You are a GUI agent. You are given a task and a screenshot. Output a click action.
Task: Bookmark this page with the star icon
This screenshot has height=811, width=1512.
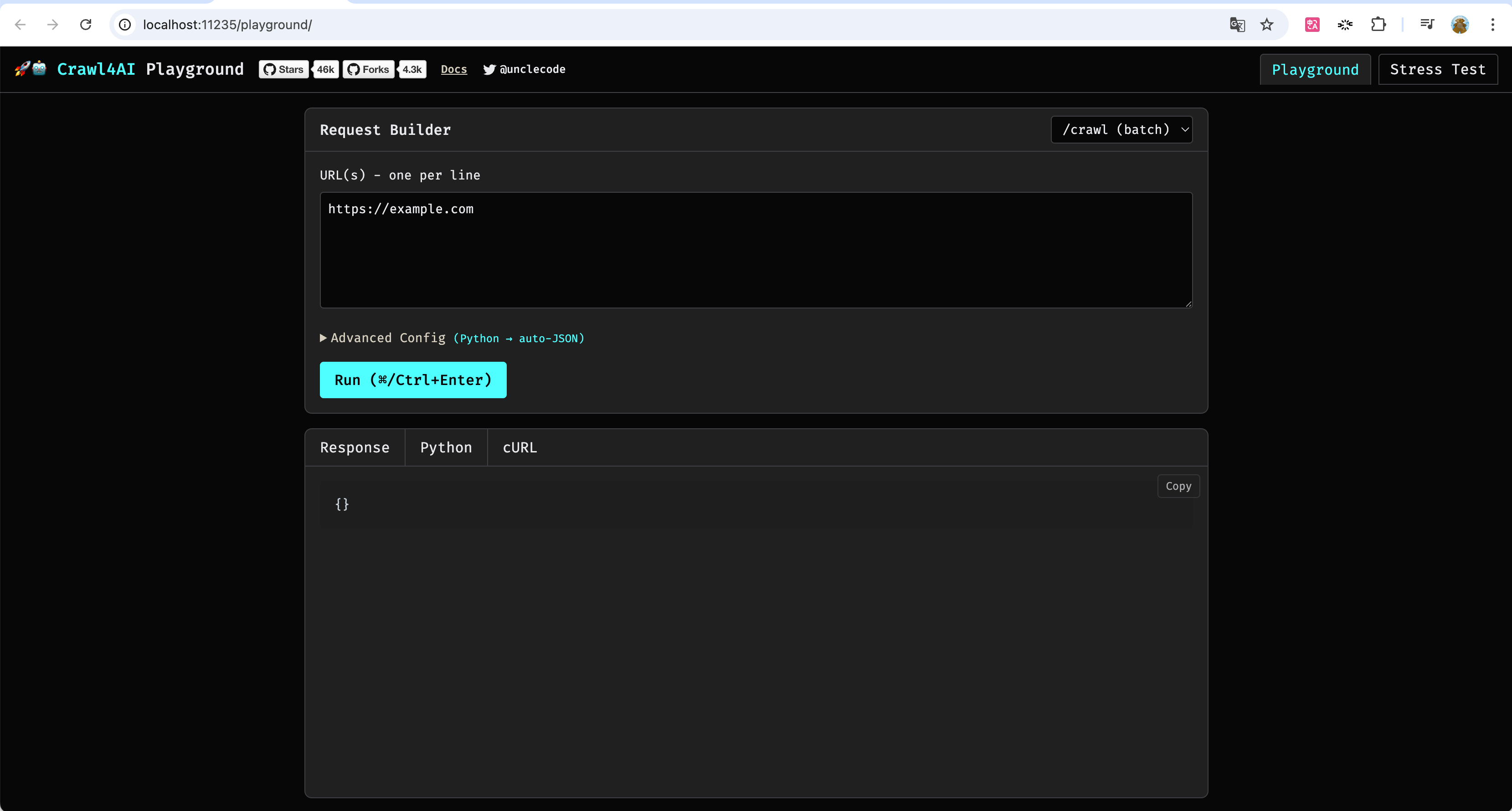[x=1267, y=25]
